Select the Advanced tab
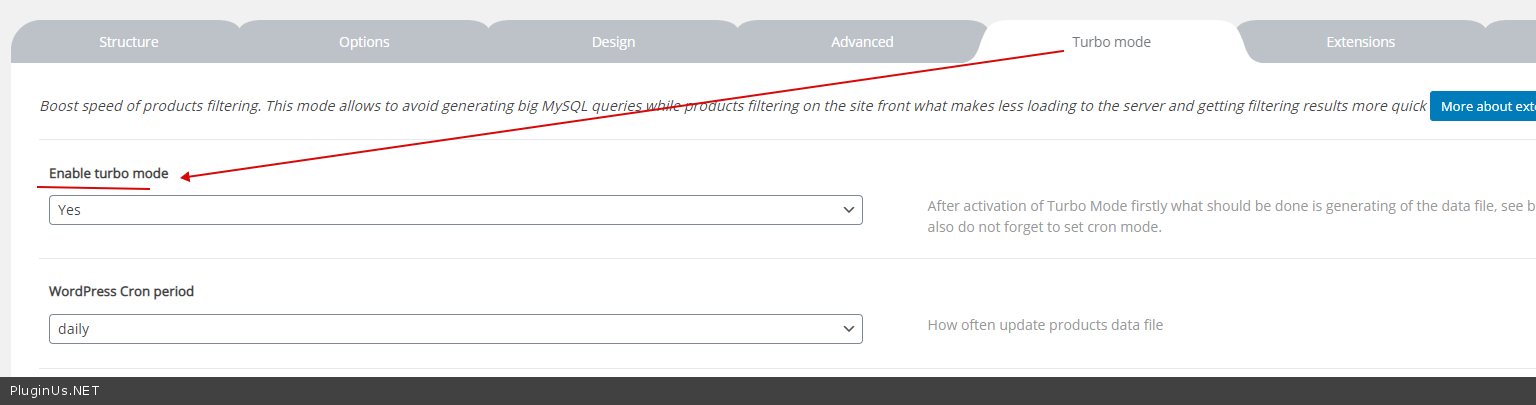The width and height of the screenshot is (1536, 405). coord(862,42)
